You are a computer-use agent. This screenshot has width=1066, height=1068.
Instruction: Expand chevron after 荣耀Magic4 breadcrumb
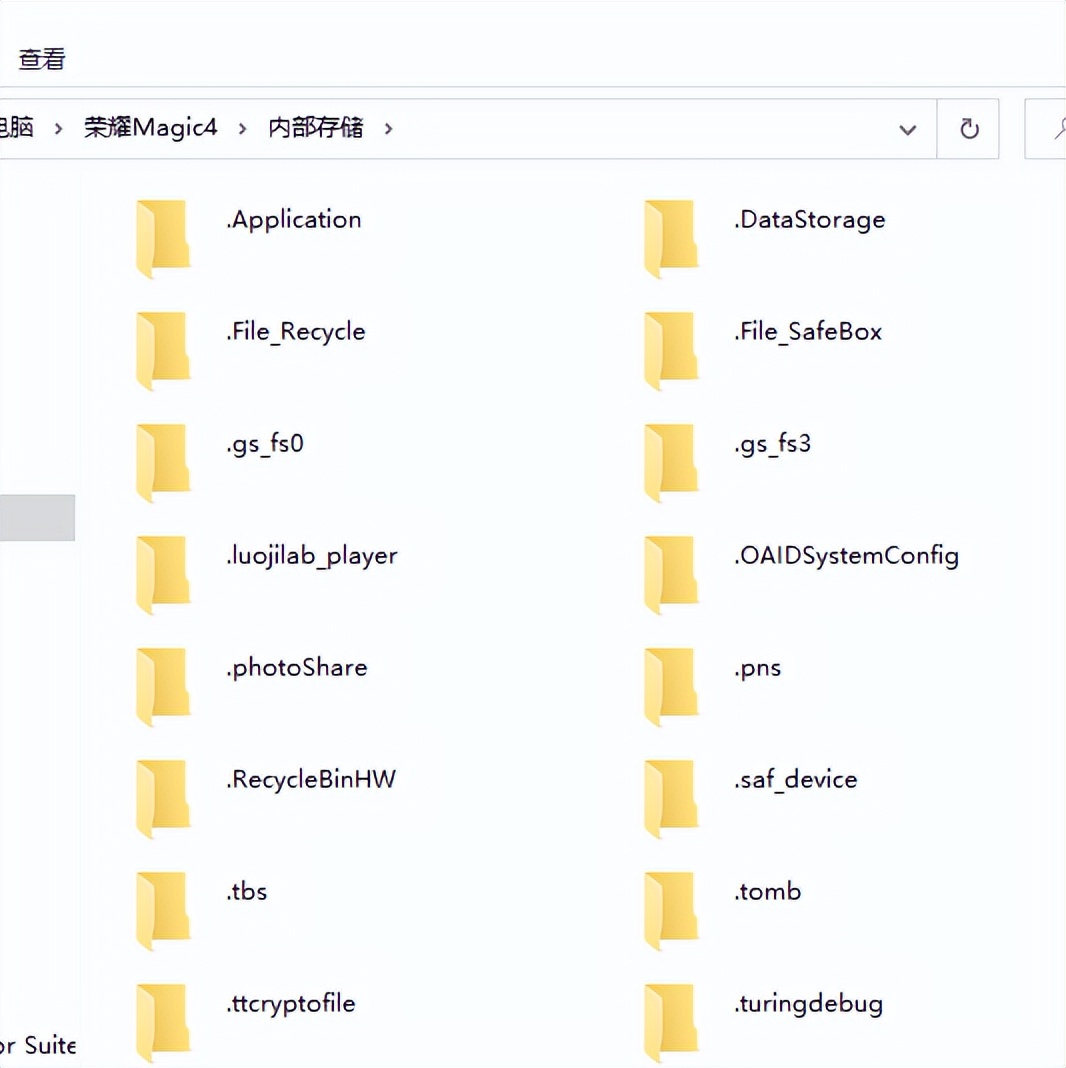[x=242, y=128]
